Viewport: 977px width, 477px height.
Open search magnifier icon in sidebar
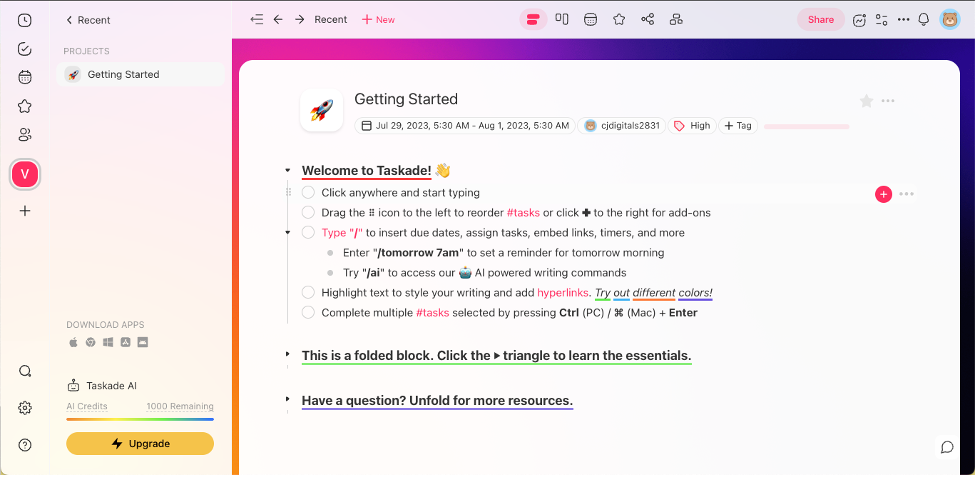tap(24, 372)
